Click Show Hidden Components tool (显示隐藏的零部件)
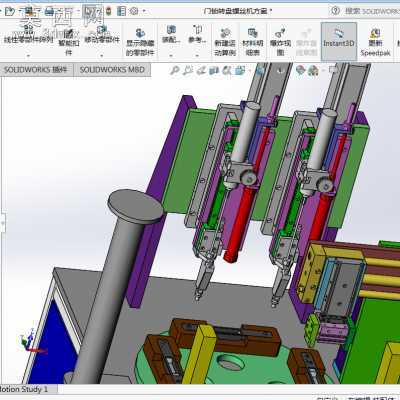Screen dimensions: 400x400 coord(140,42)
